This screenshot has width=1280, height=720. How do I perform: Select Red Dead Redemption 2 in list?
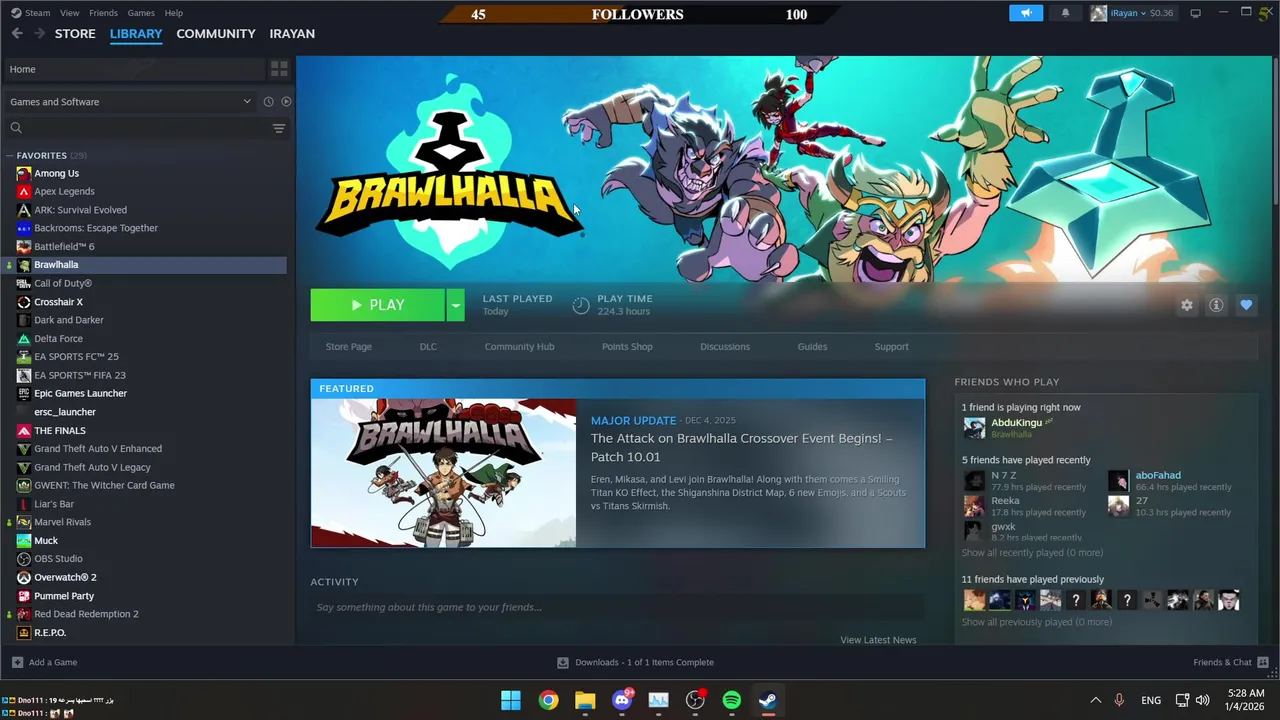point(146,614)
